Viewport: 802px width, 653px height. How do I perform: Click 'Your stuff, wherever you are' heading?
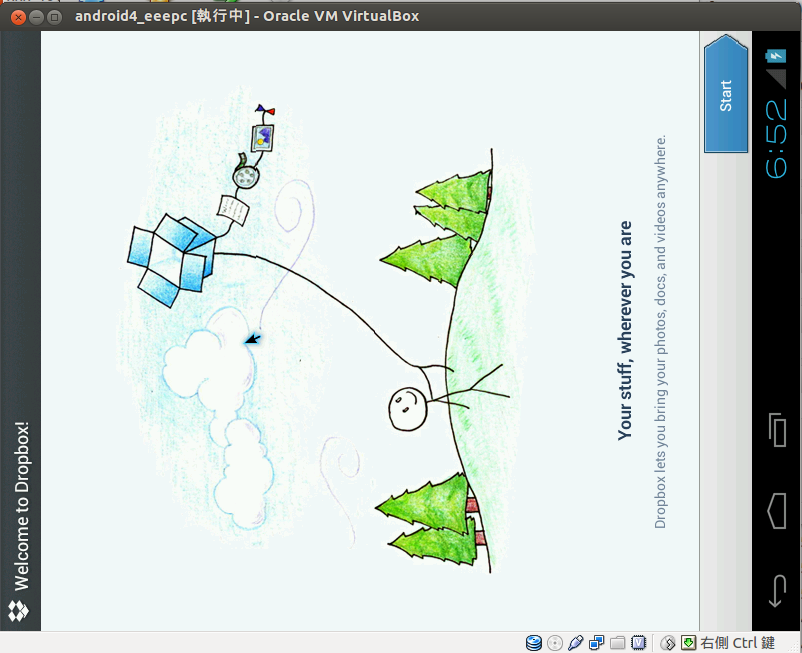click(x=625, y=330)
